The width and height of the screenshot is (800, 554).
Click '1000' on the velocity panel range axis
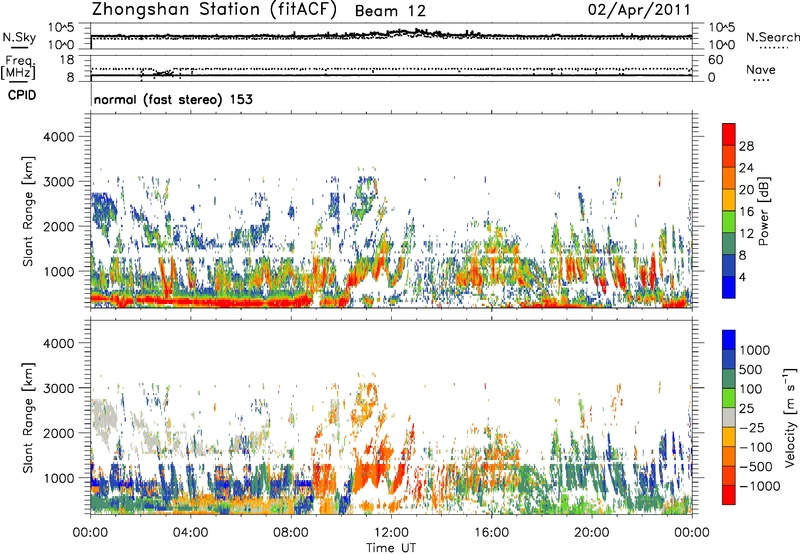tap(58, 478)
